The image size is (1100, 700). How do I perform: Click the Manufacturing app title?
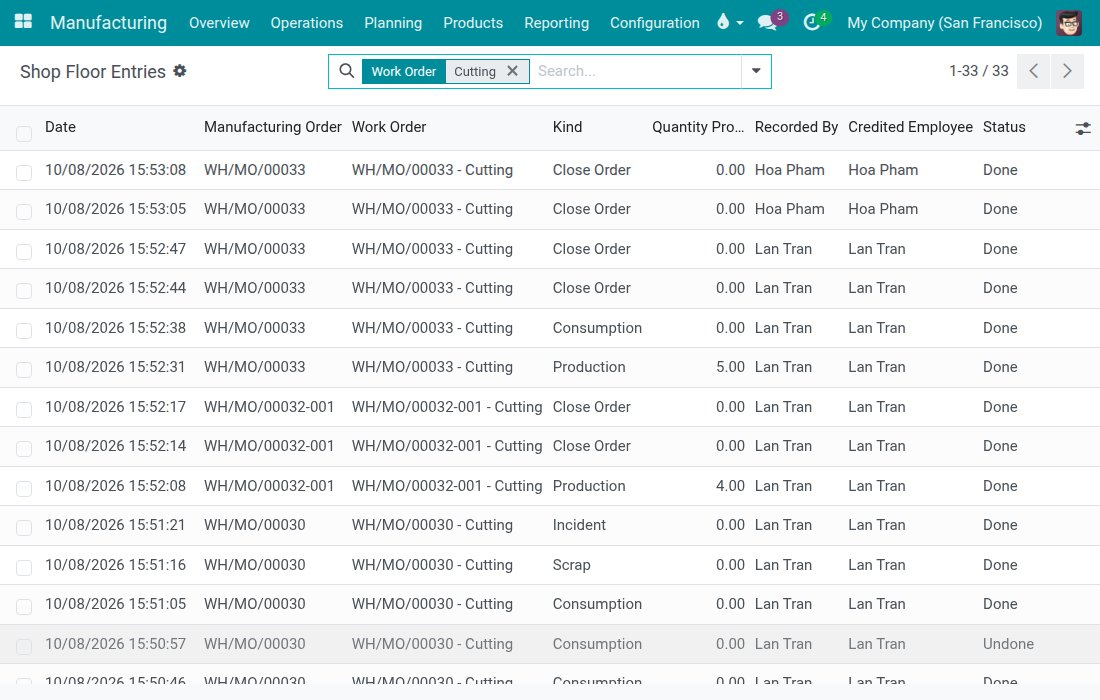tap(109, 22)
